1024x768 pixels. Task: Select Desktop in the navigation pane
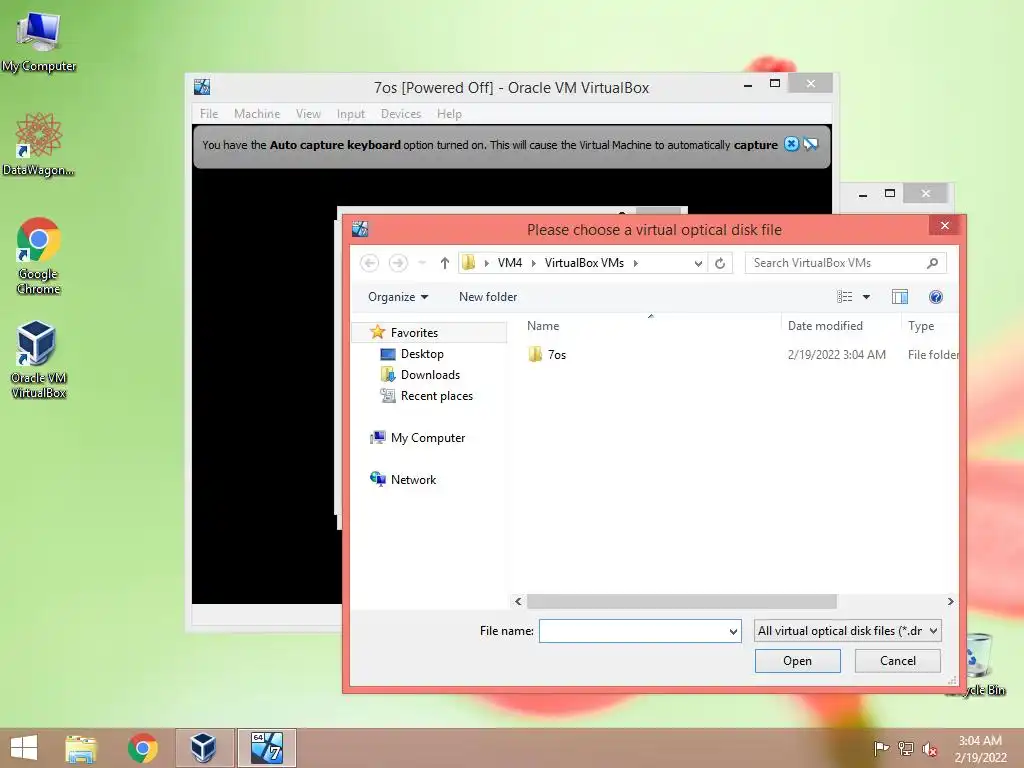pyautogui.click(x=422, y=354)
